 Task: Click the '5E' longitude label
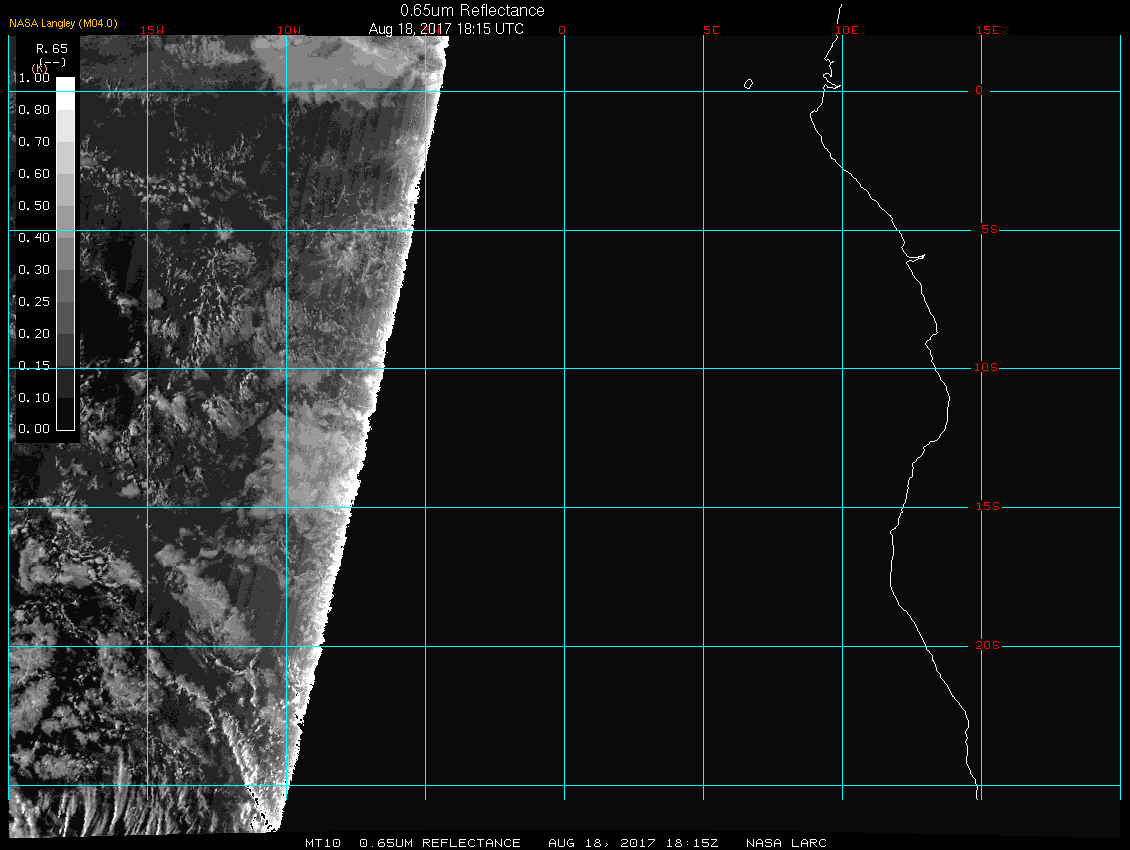click(x=711, y=30)
